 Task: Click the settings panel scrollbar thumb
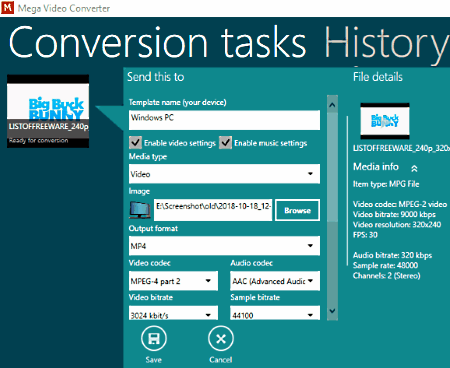[x=332, y=167]
